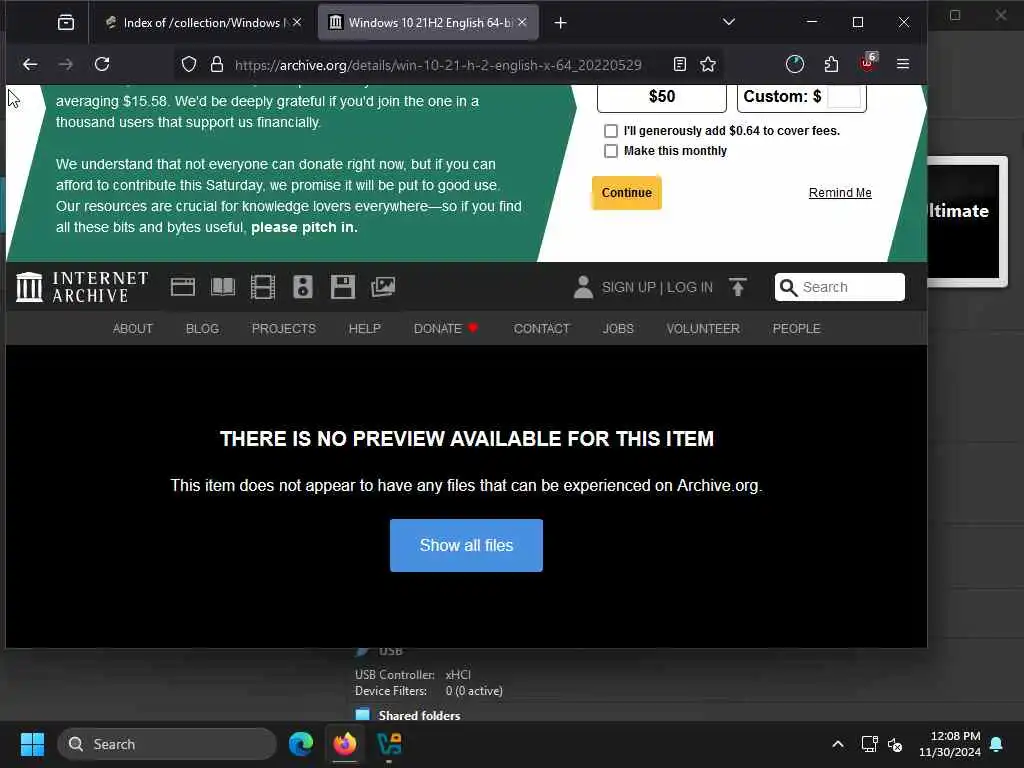Open the Texts book icon
Viewport: 1024px width, 768px height.
pos(223,287)
